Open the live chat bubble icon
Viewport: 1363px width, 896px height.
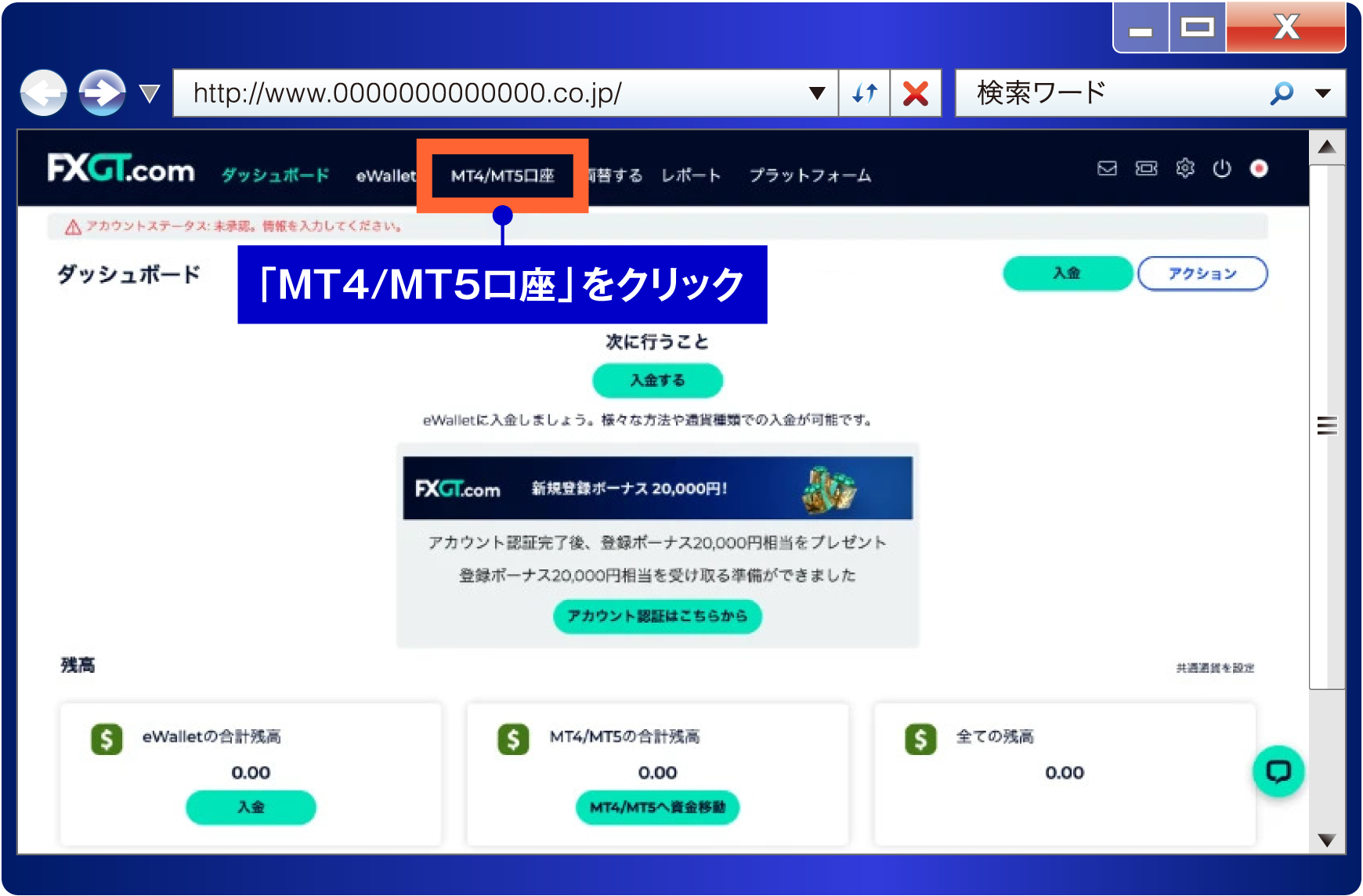pos(1278,771)
